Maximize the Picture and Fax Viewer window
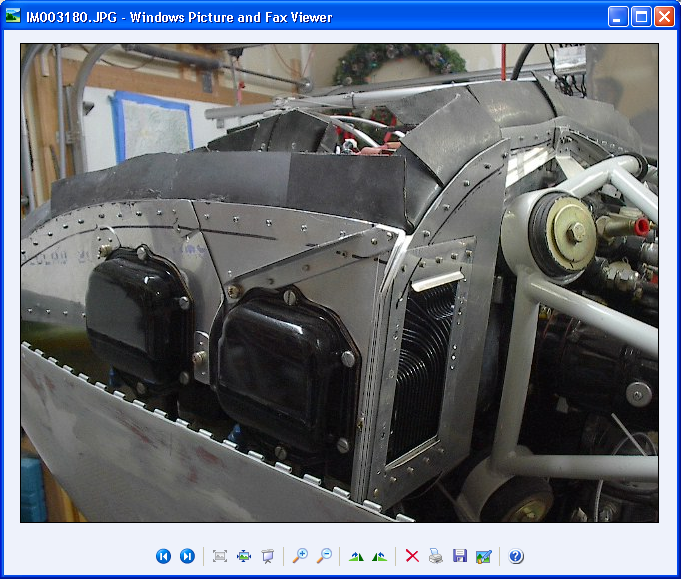 pos(641,16)
